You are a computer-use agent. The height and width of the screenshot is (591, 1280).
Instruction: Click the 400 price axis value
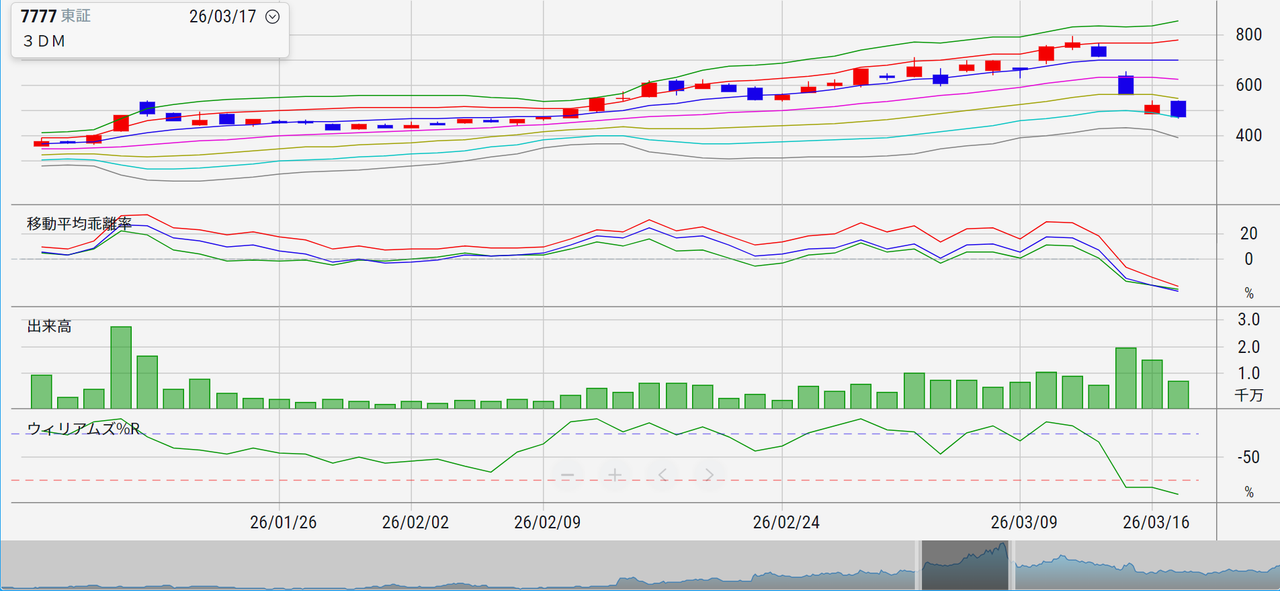pos(1247,135)
